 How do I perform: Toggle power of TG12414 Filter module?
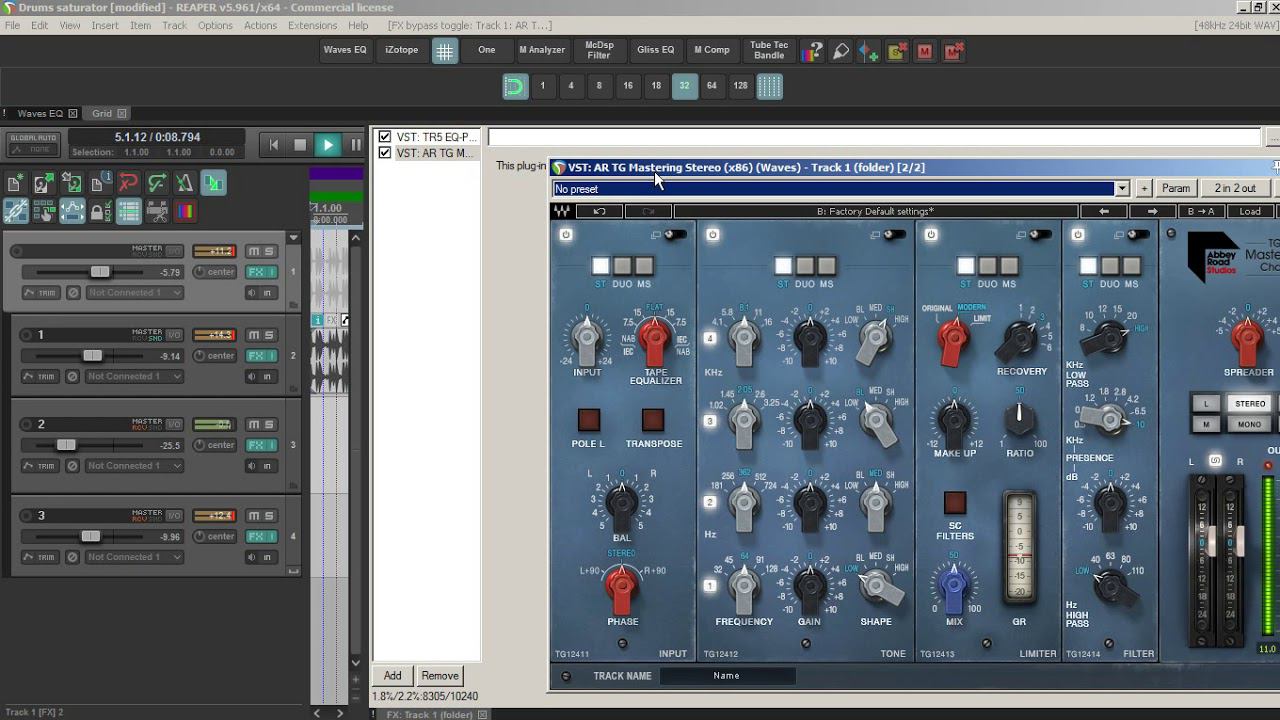[x=1078, y=235]
